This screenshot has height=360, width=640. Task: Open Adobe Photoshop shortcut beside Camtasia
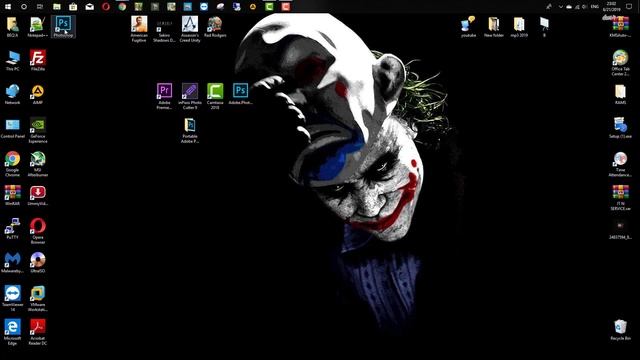240,94
